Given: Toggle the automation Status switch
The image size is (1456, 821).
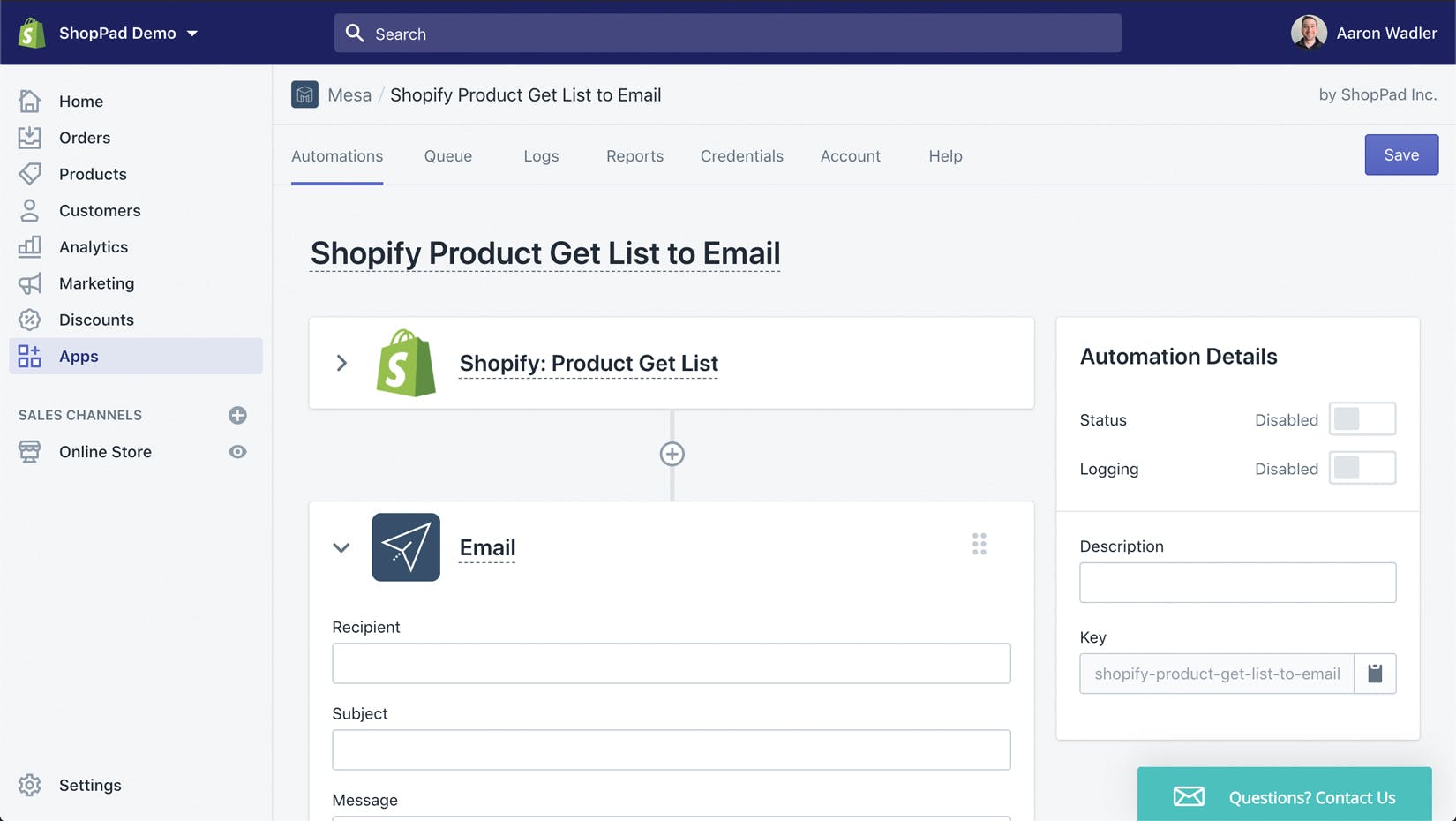Looking at the screenshot, I should click(1362, 419).
